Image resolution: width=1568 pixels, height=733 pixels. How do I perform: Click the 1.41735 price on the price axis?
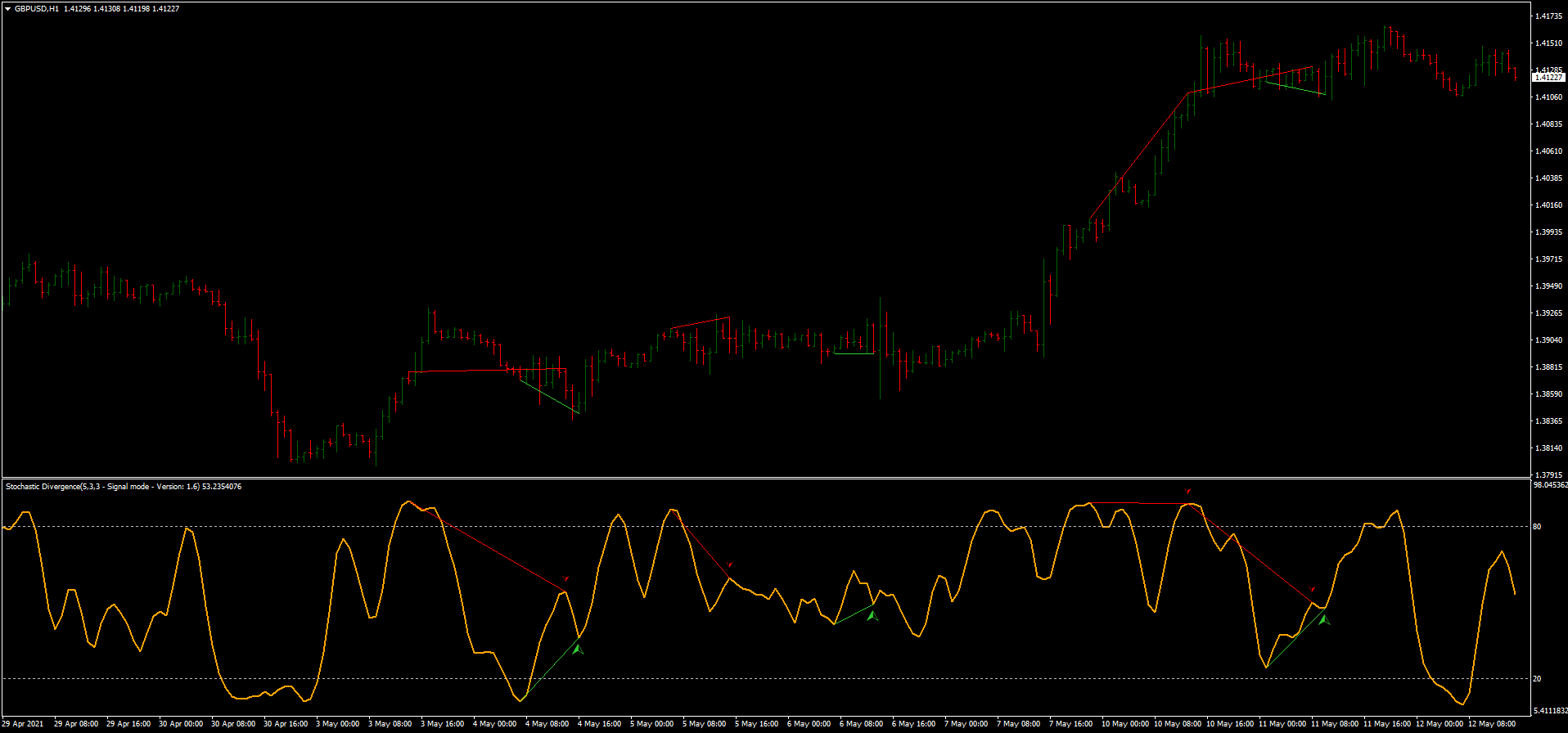[x=1548, y=16]
